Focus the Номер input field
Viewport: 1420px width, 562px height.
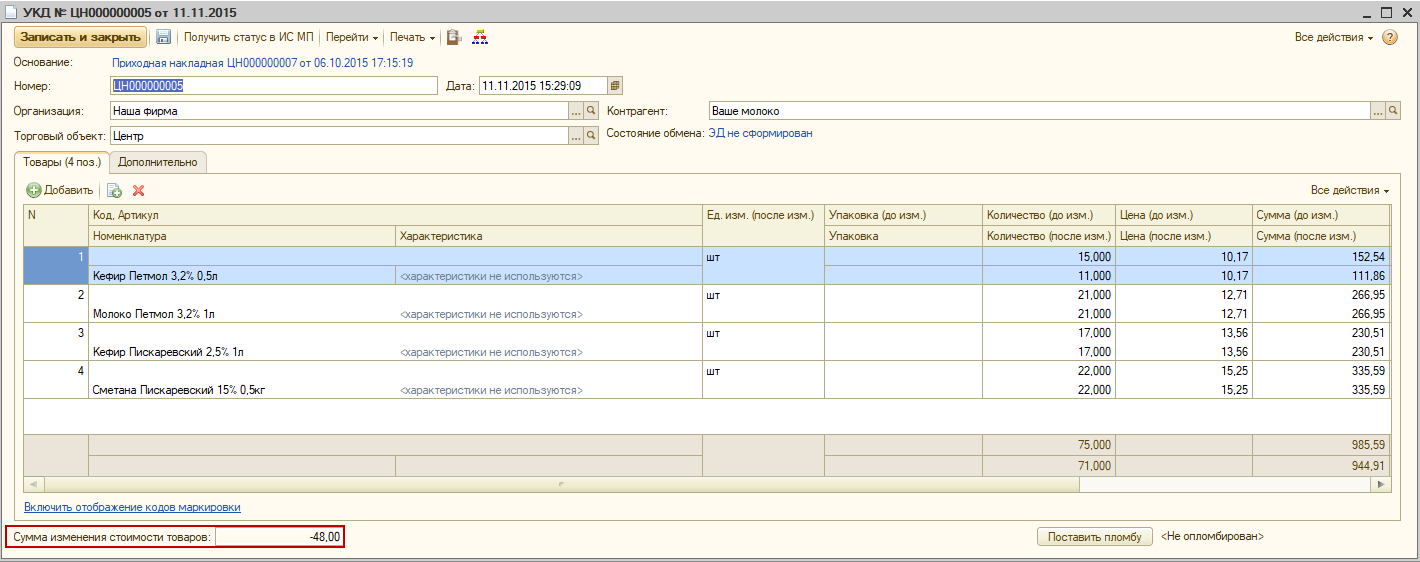point(274,86)
